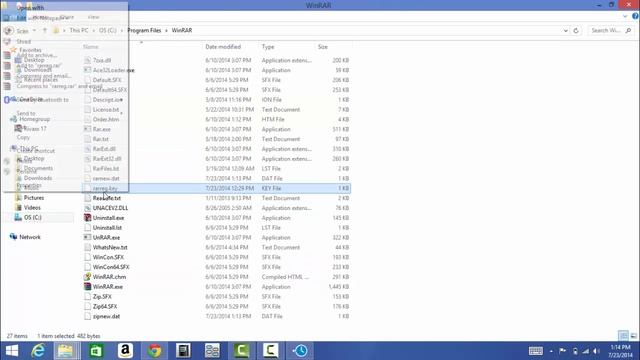Open the Network label in navigation pane
The width and height of the screenshot is (640, 360).
[x=30, y=237]
